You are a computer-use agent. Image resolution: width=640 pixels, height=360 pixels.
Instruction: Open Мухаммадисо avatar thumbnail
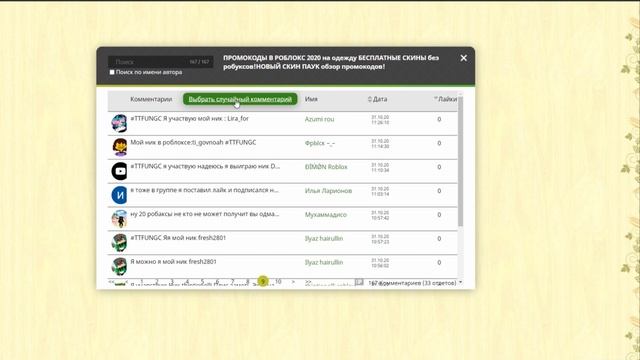[x=120, y=219]
